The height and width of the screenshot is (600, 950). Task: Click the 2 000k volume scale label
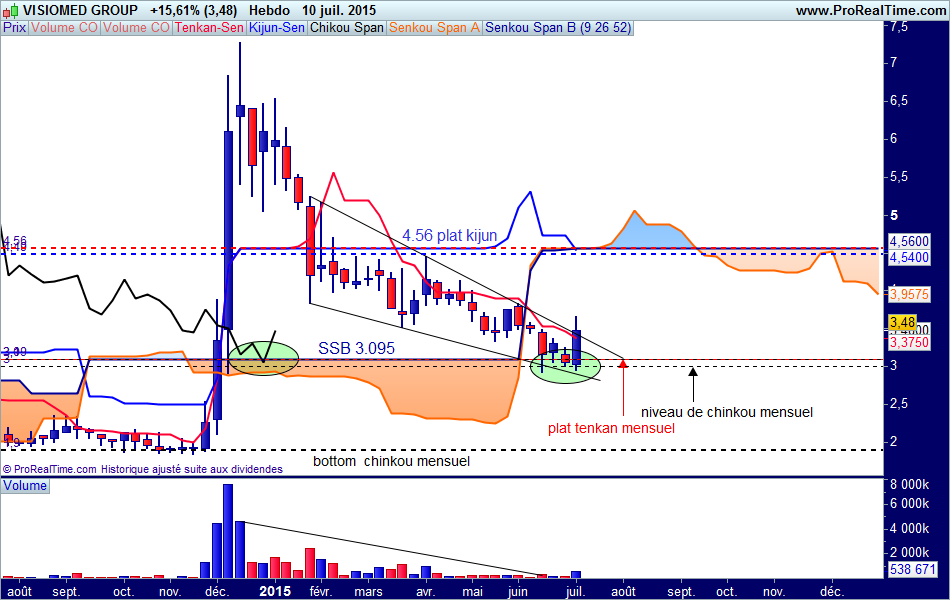(909, 552)
